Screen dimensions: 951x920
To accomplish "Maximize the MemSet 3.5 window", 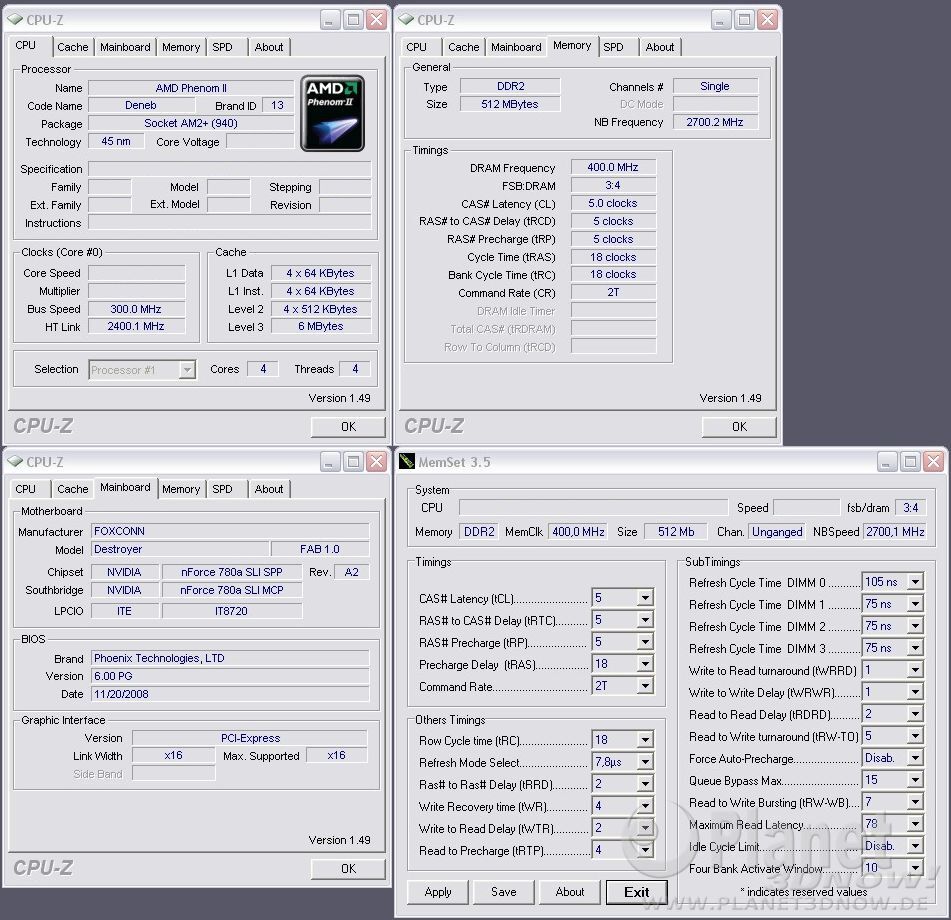I will click(x=910, y=462).
